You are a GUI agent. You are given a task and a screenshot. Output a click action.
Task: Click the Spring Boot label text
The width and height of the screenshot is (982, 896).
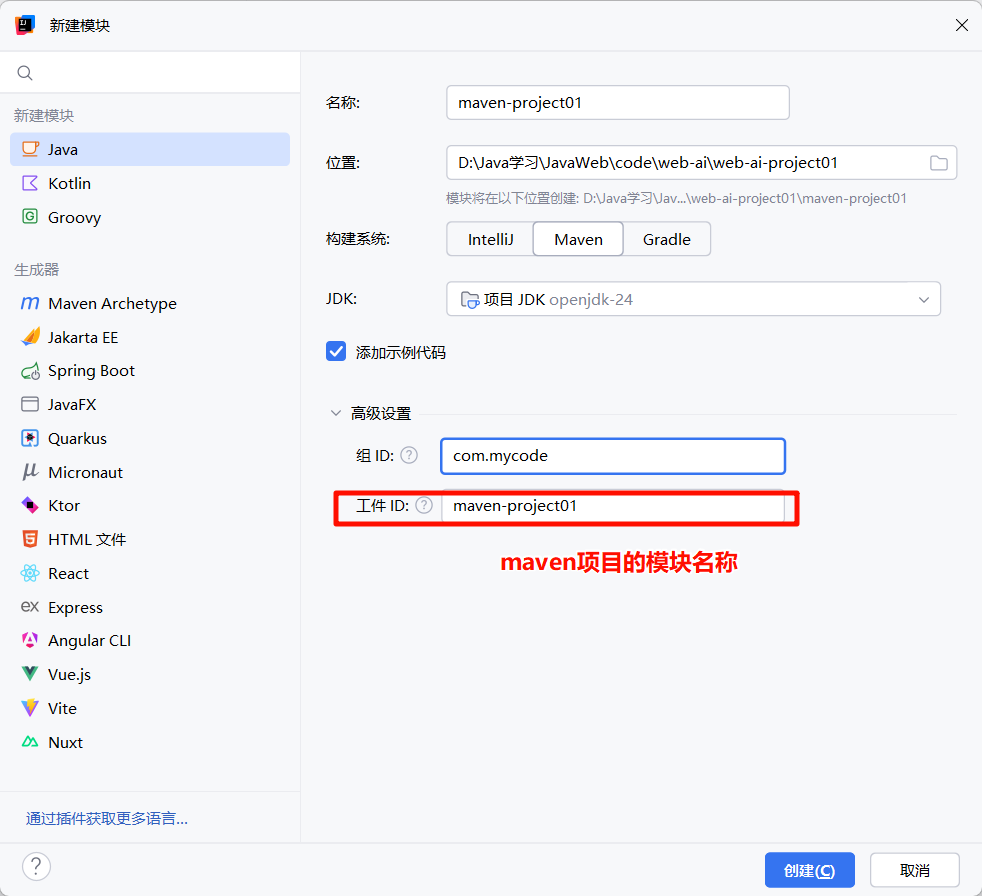pos(91,371)
